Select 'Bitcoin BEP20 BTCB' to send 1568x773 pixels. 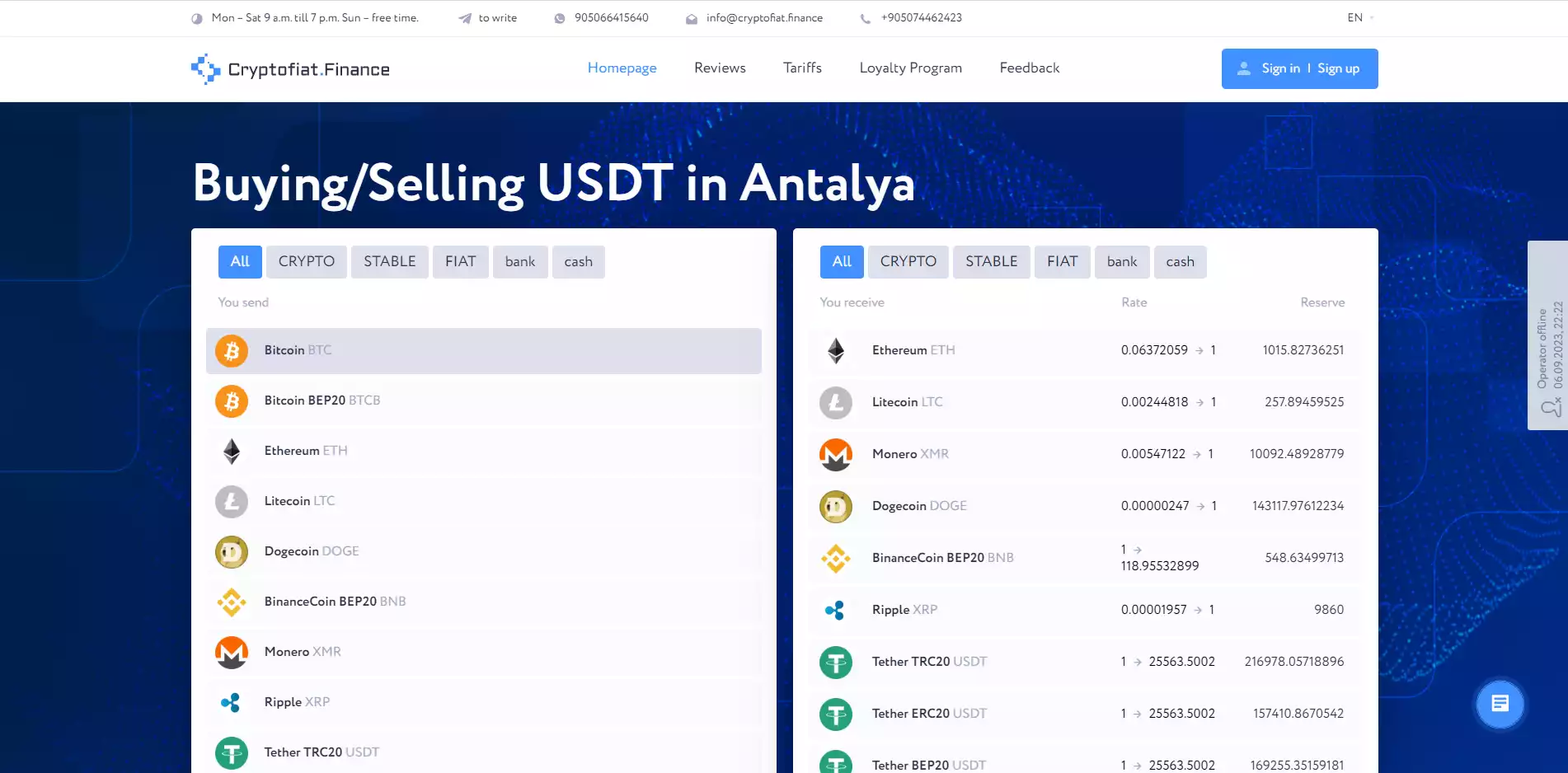pyautogui.click(x=484, y=401)
